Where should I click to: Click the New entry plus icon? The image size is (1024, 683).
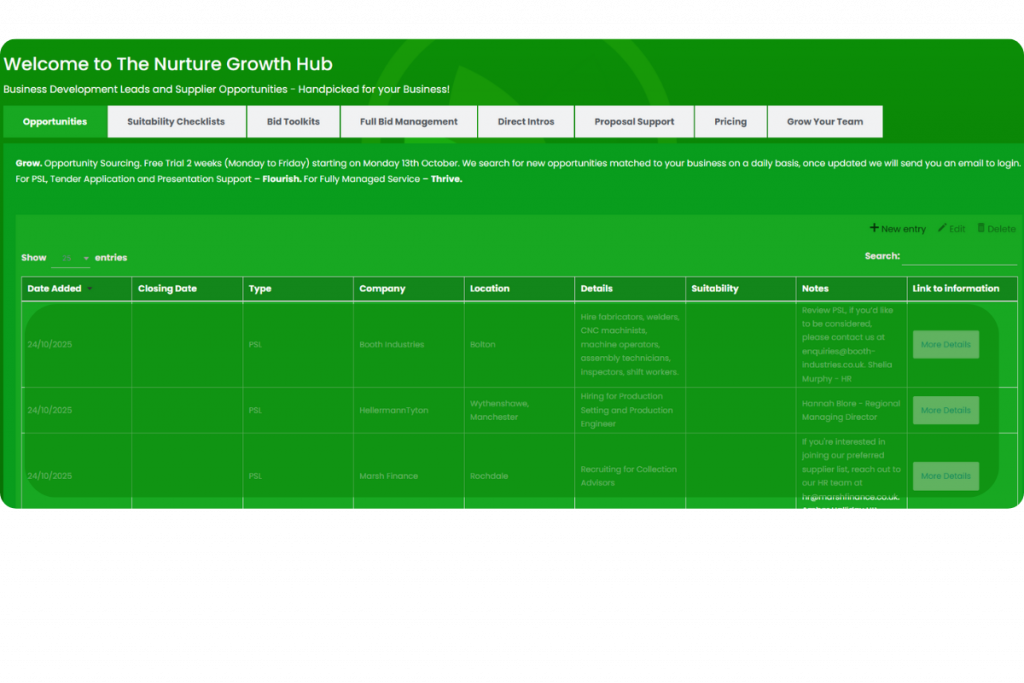coord(874,228)
